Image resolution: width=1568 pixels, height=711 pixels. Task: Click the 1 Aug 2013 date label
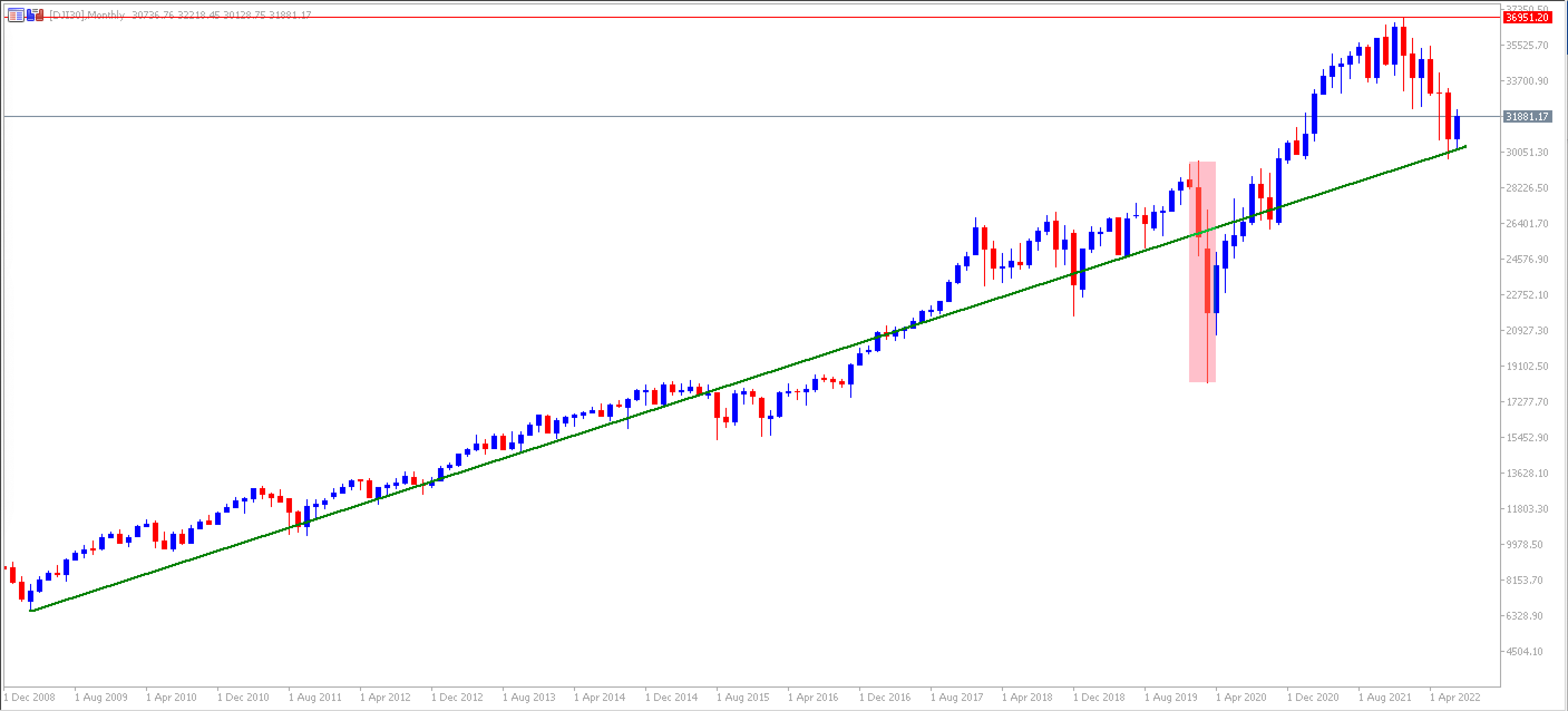(x=529, y=697)
